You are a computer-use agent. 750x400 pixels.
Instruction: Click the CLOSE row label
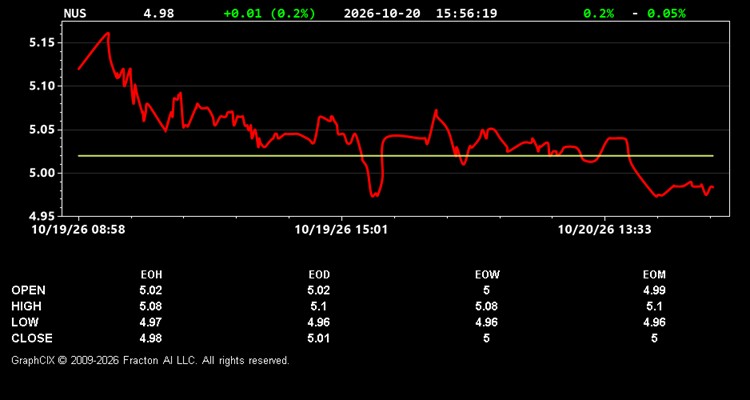pyautogui.click(x=32, y=338)
